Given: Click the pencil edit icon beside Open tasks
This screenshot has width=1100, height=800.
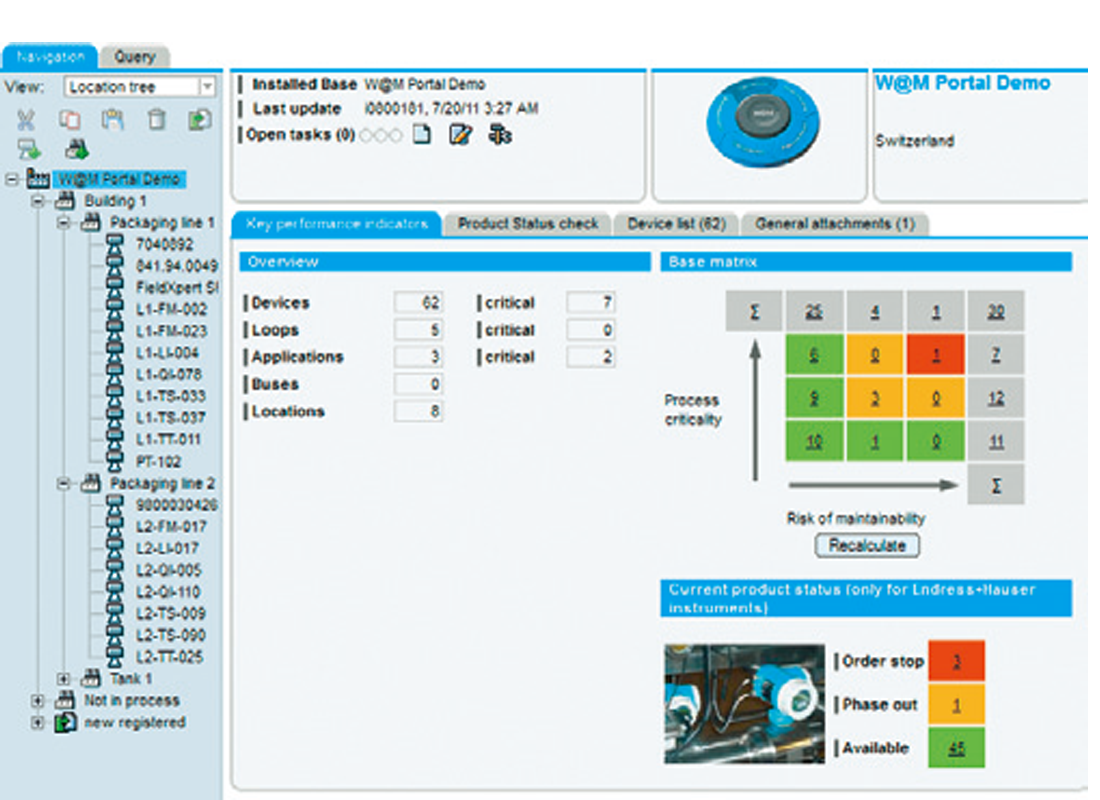Looking at the screenshot, I should pyautogui.click(x=460, y=133).
